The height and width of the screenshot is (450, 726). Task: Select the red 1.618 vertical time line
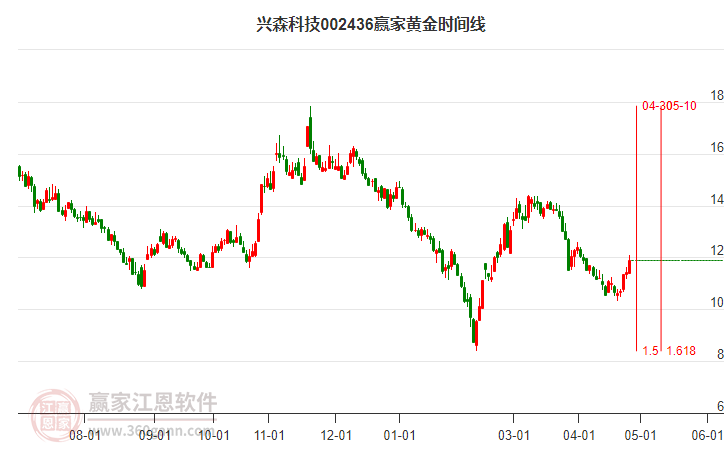(661, 228)
